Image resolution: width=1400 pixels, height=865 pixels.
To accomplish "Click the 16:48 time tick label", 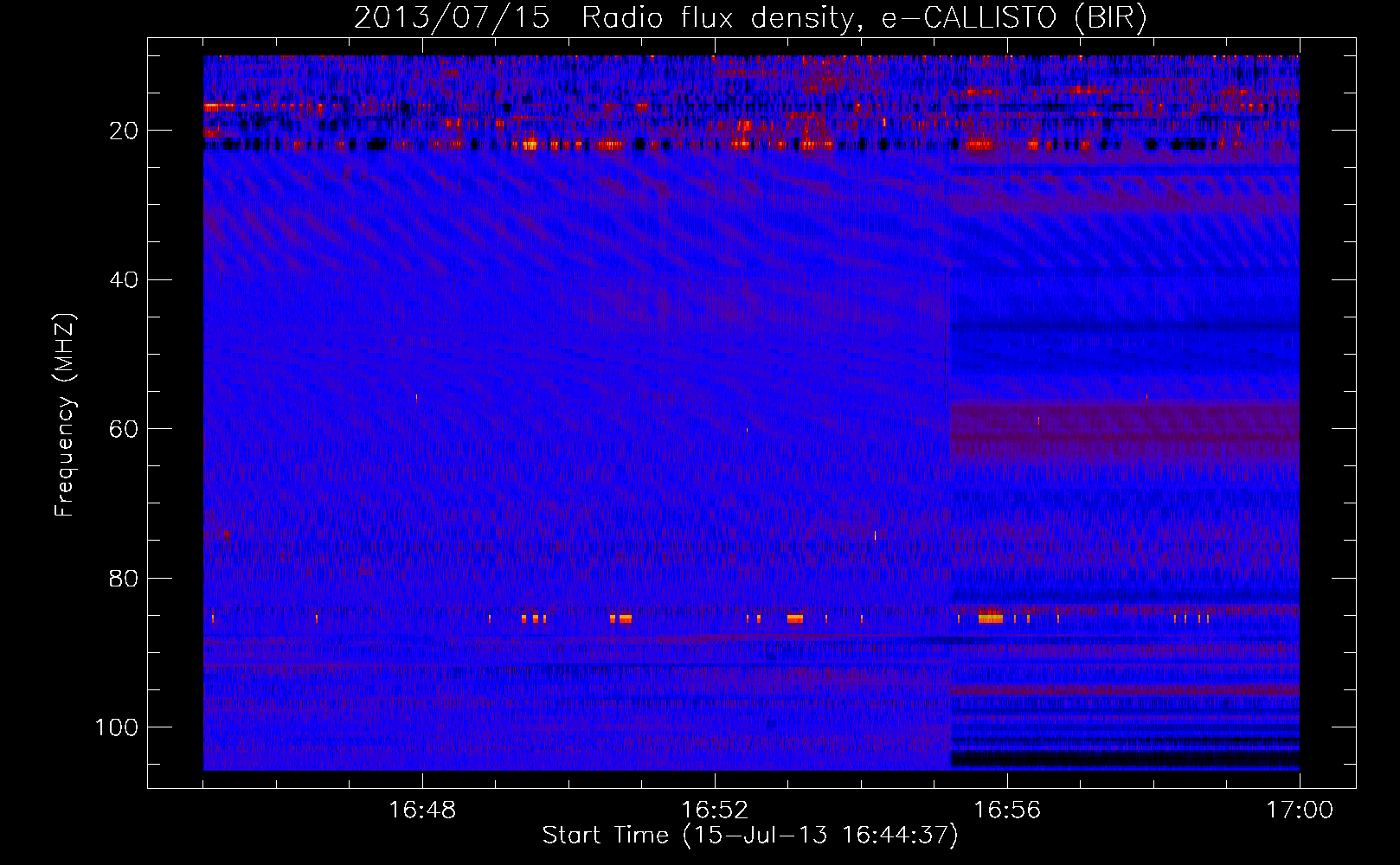I will [422, 811].
